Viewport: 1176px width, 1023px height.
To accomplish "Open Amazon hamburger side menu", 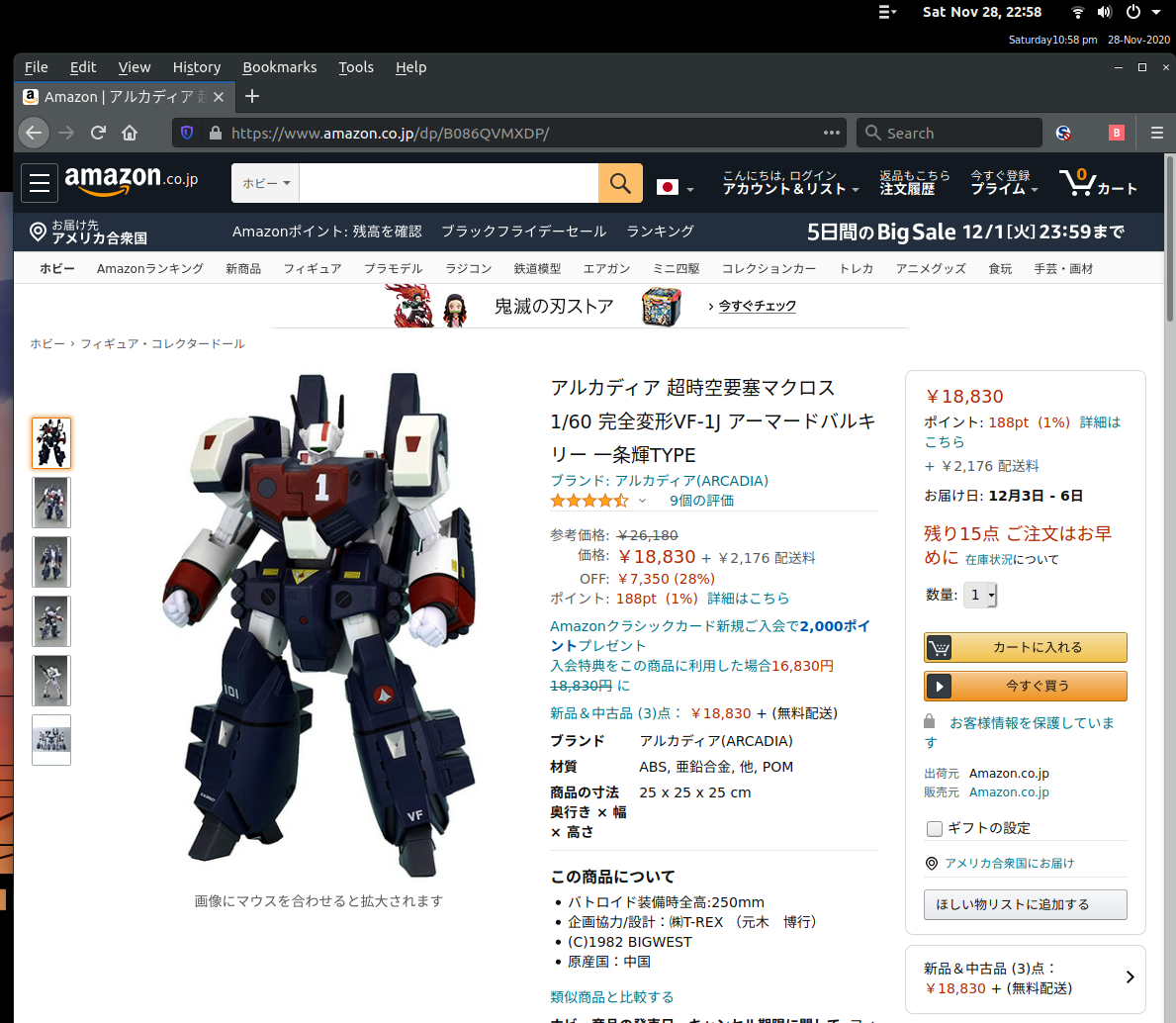I will pos(40,183).
